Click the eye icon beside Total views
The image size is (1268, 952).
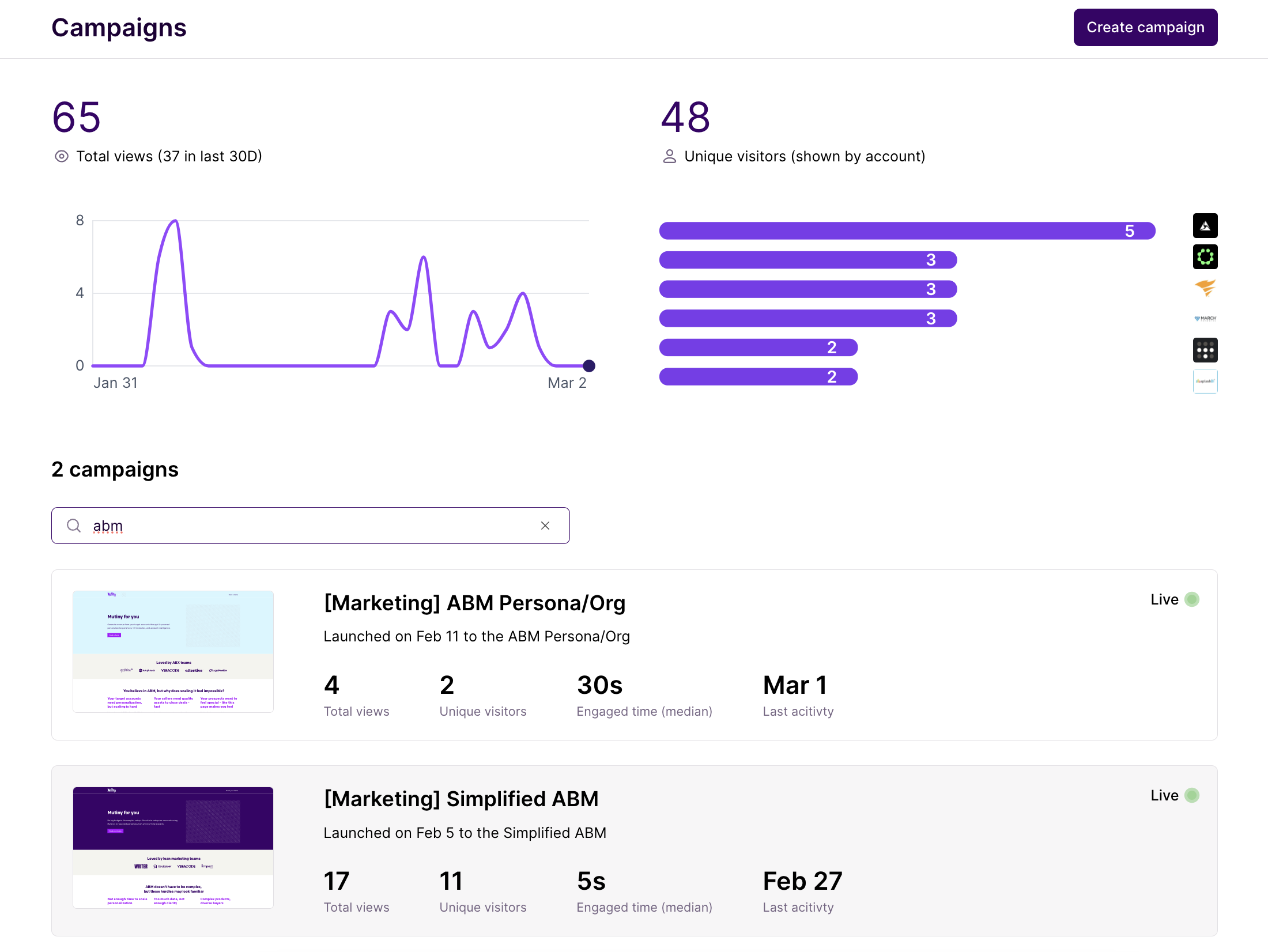pyautogui.click(x=62, y=156)
